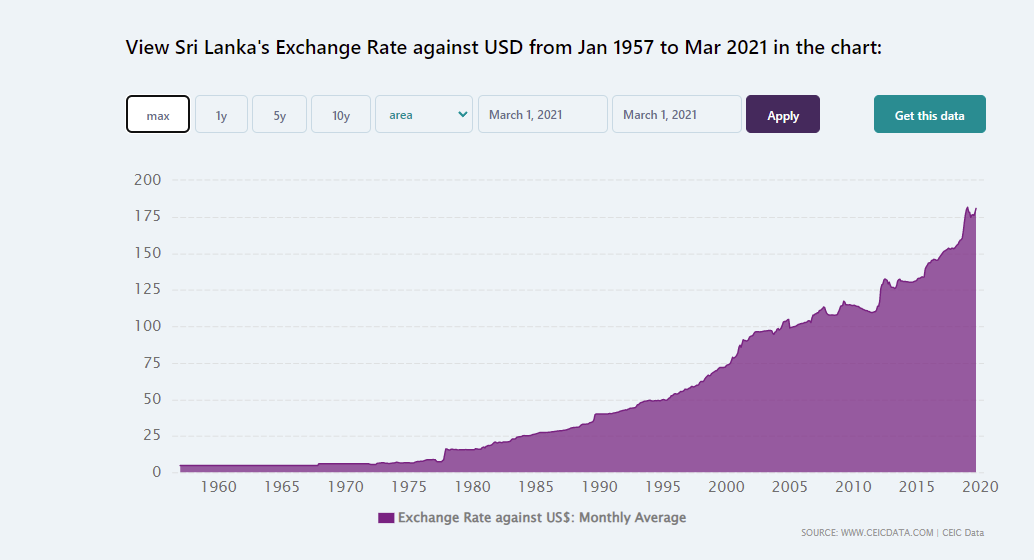The height and width of the screenshot is (560, 1034).
Task: Apply the selected date range
Action: click(x=783, y=114)
